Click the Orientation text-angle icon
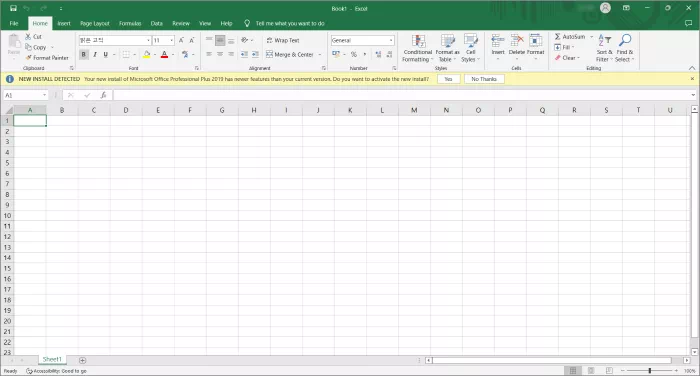 (x=244, y=40)
